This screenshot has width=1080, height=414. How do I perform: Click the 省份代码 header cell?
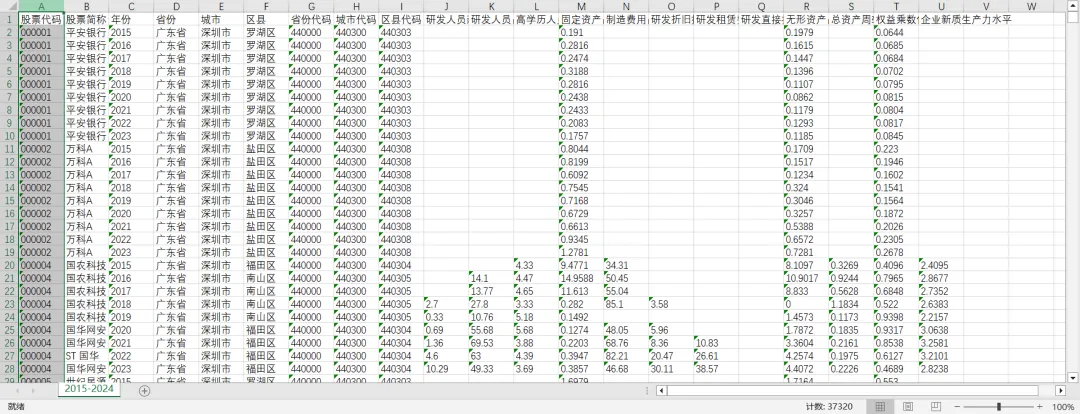pyautogui.click(x=311, y=19)
